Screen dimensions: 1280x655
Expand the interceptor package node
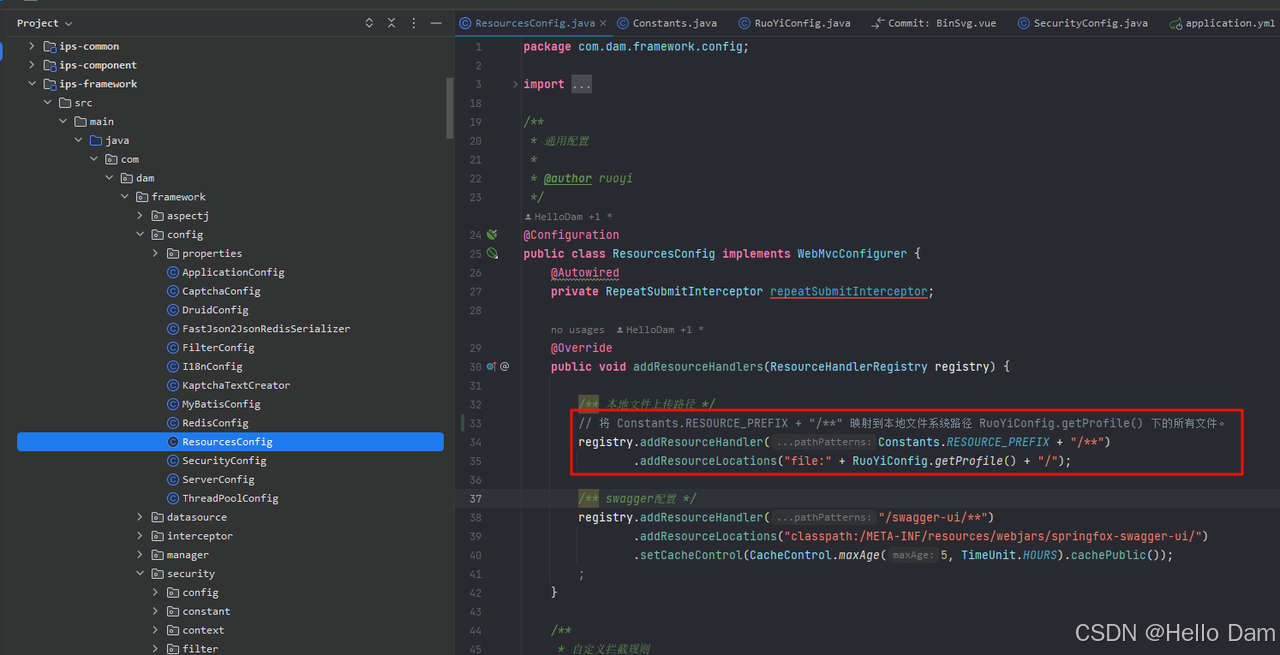(140, 536)
